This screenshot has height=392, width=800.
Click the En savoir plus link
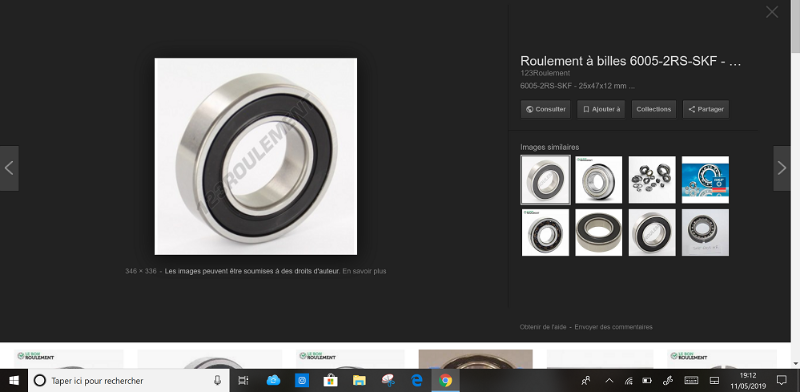pyautogui.click(x=364, y=271)
